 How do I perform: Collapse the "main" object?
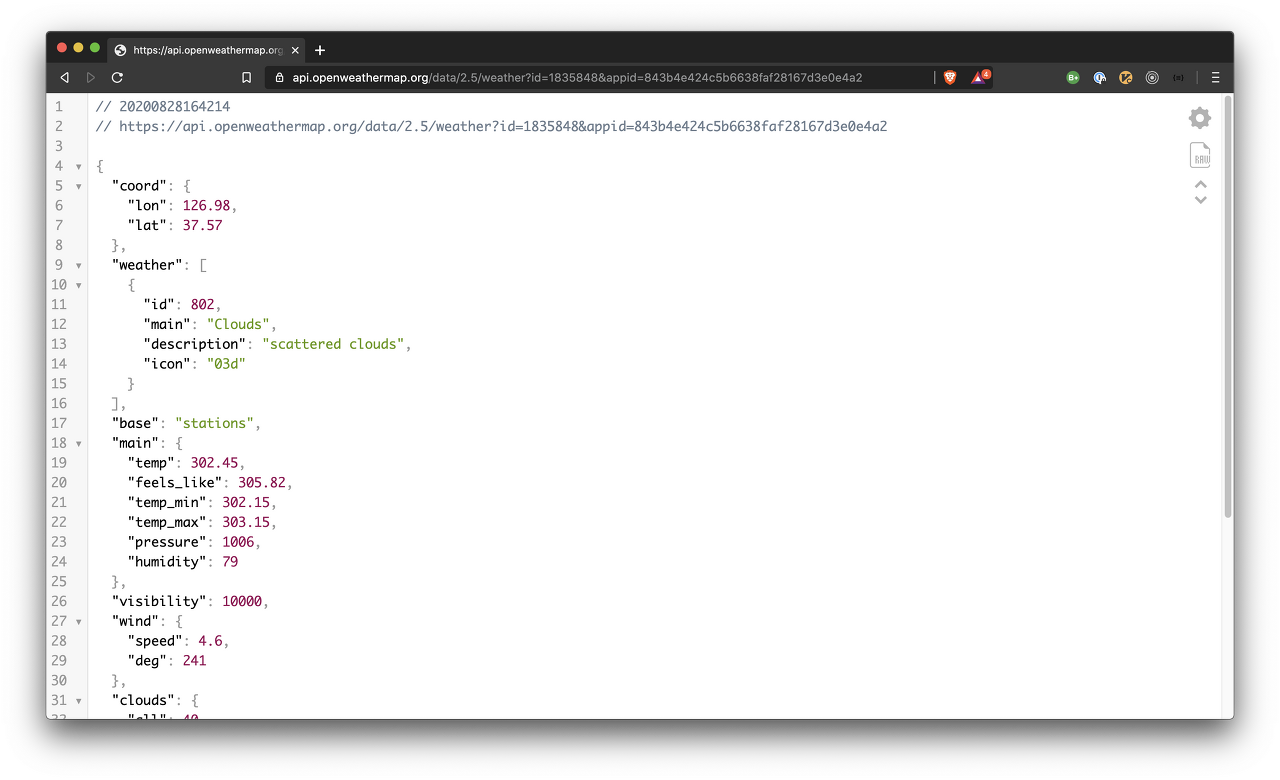[78, 443]
